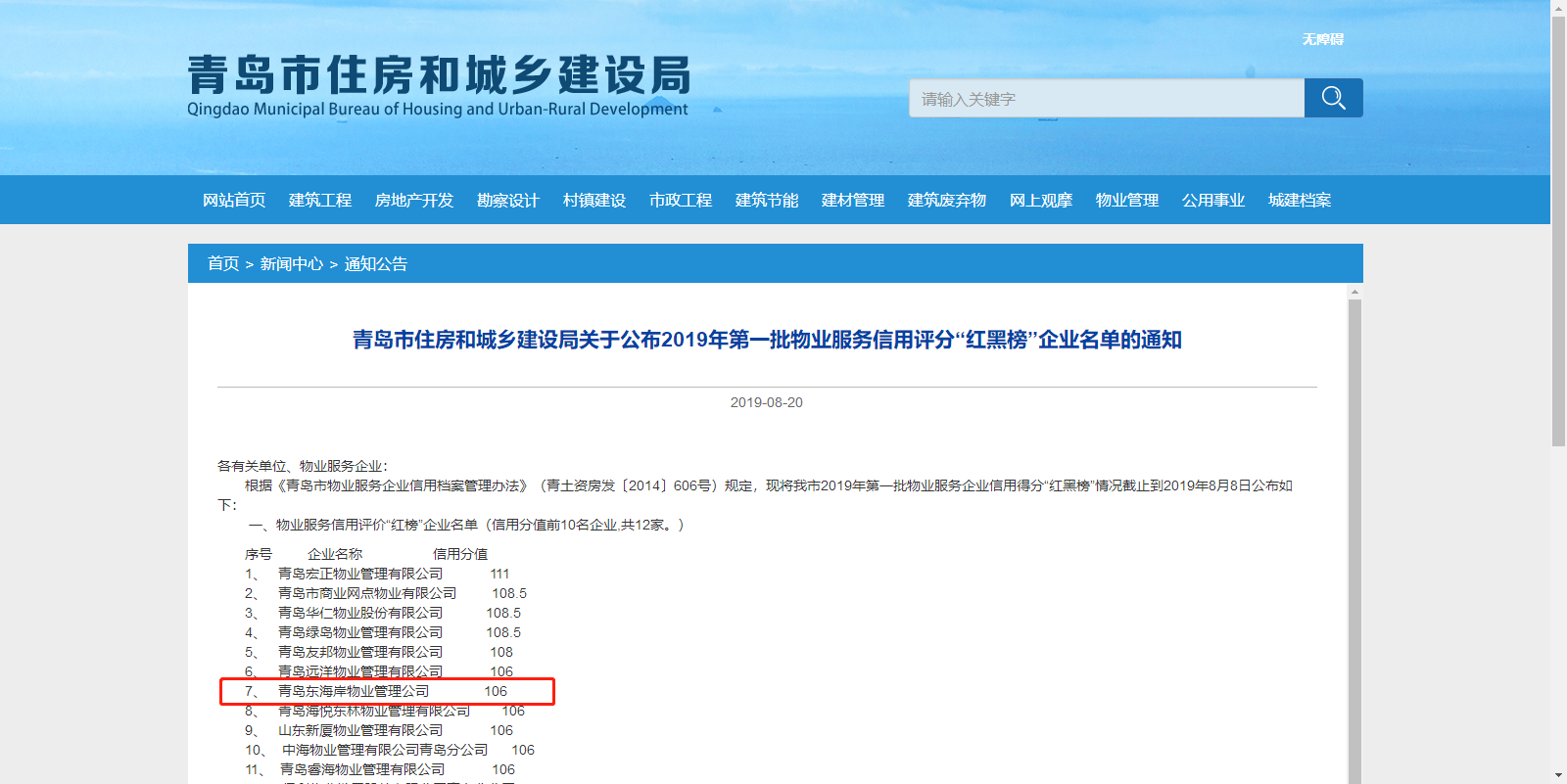1567x784 pixels.
Task: Click the 首页 breadcrumb link
Action: coord(223,264)
